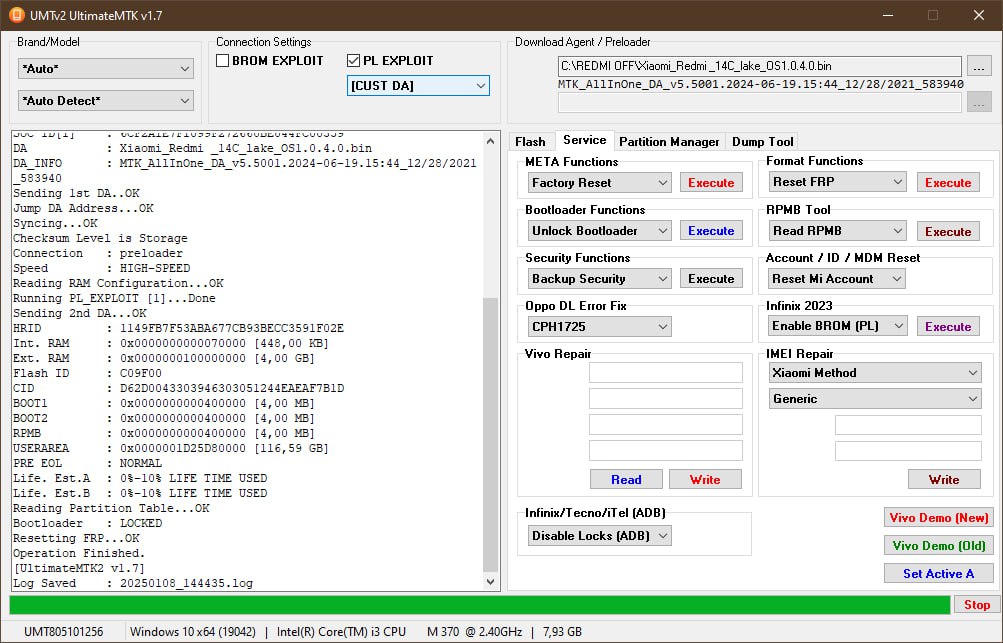Screen dimensions: 1003x643
Task: Uncheck the PL EXPLOIT checkbox
Action: click(x=353, y=61)
